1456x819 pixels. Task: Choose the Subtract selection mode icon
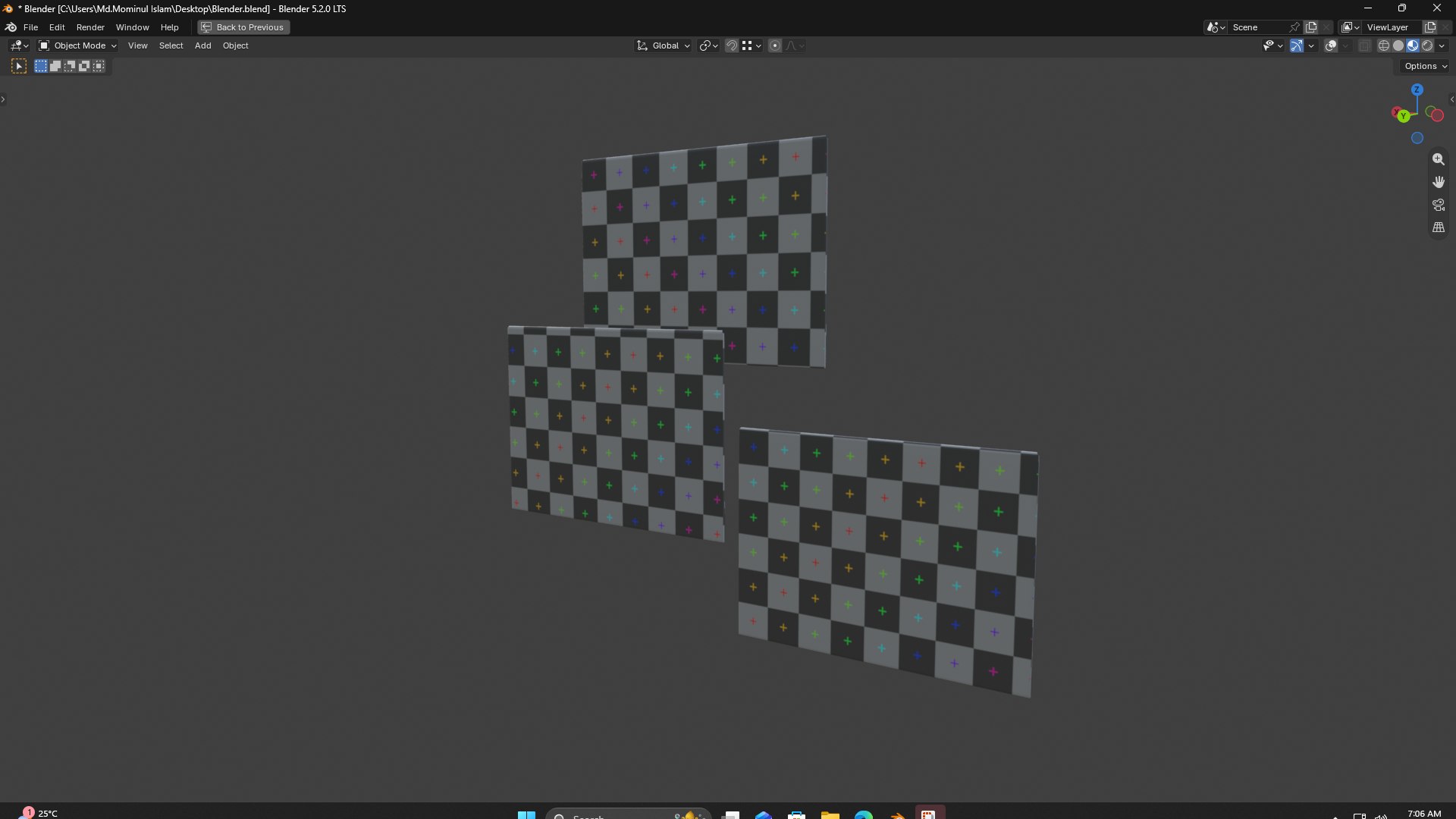pyautogui.click(x=70, y=67)
